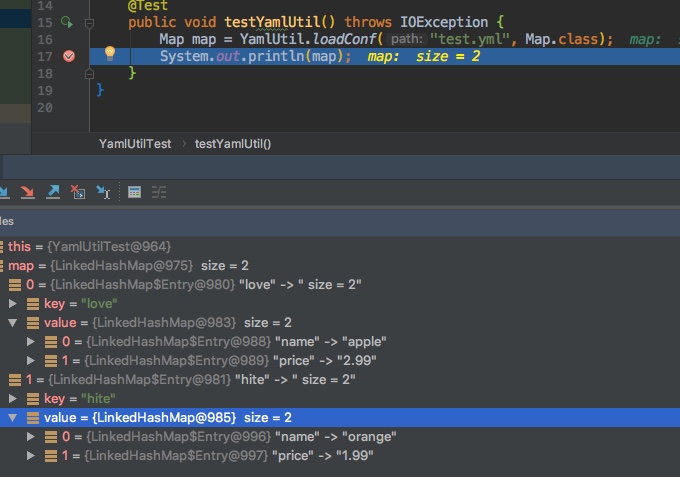Collapse the value LinkedHashMap@983 node
The image size is (680, 477).
click(13, 322)
